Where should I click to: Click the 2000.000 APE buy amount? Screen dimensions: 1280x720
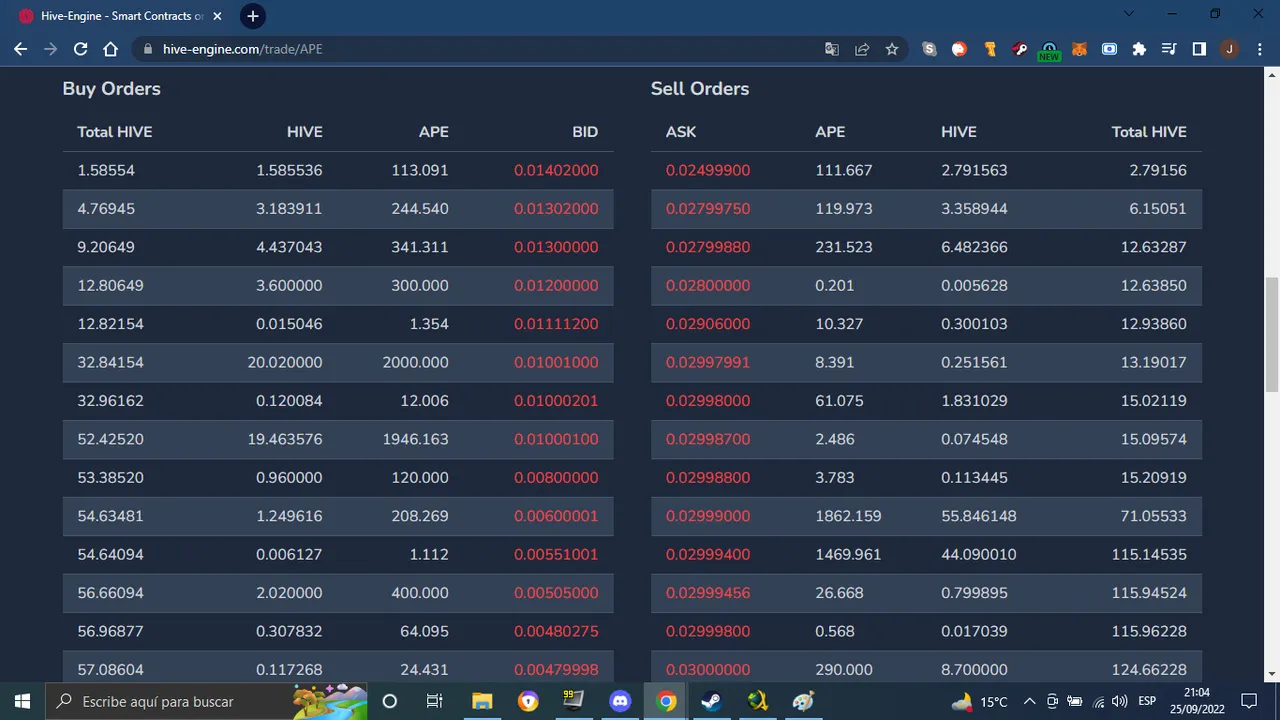pyautogui.click(x=415, y=362)
